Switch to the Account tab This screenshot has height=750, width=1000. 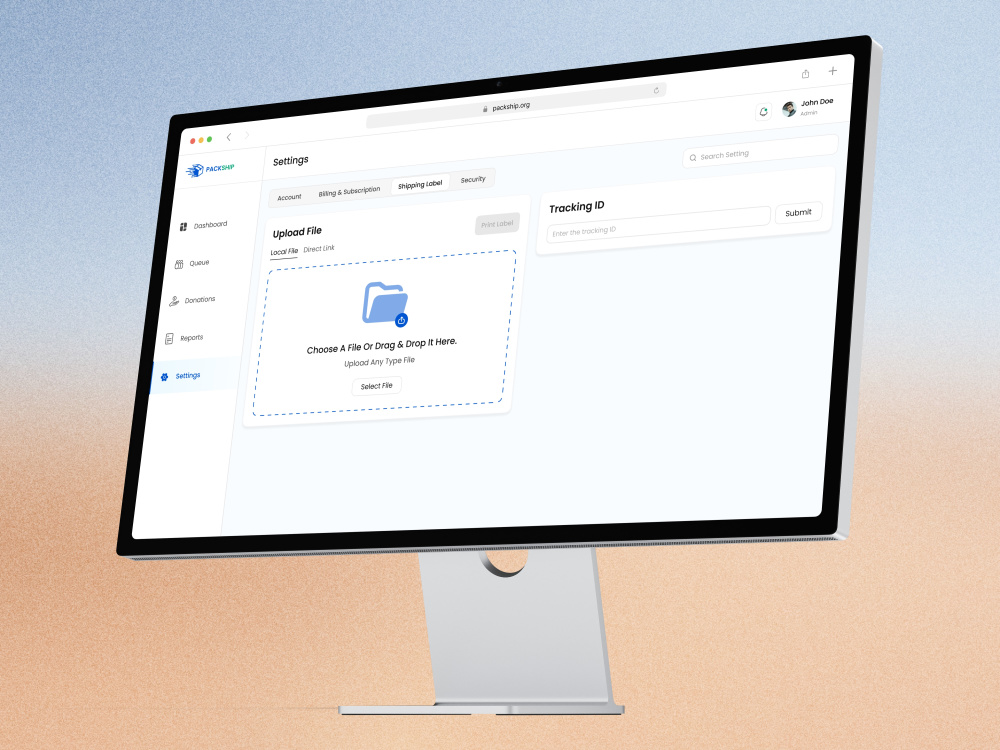(289, 197)
